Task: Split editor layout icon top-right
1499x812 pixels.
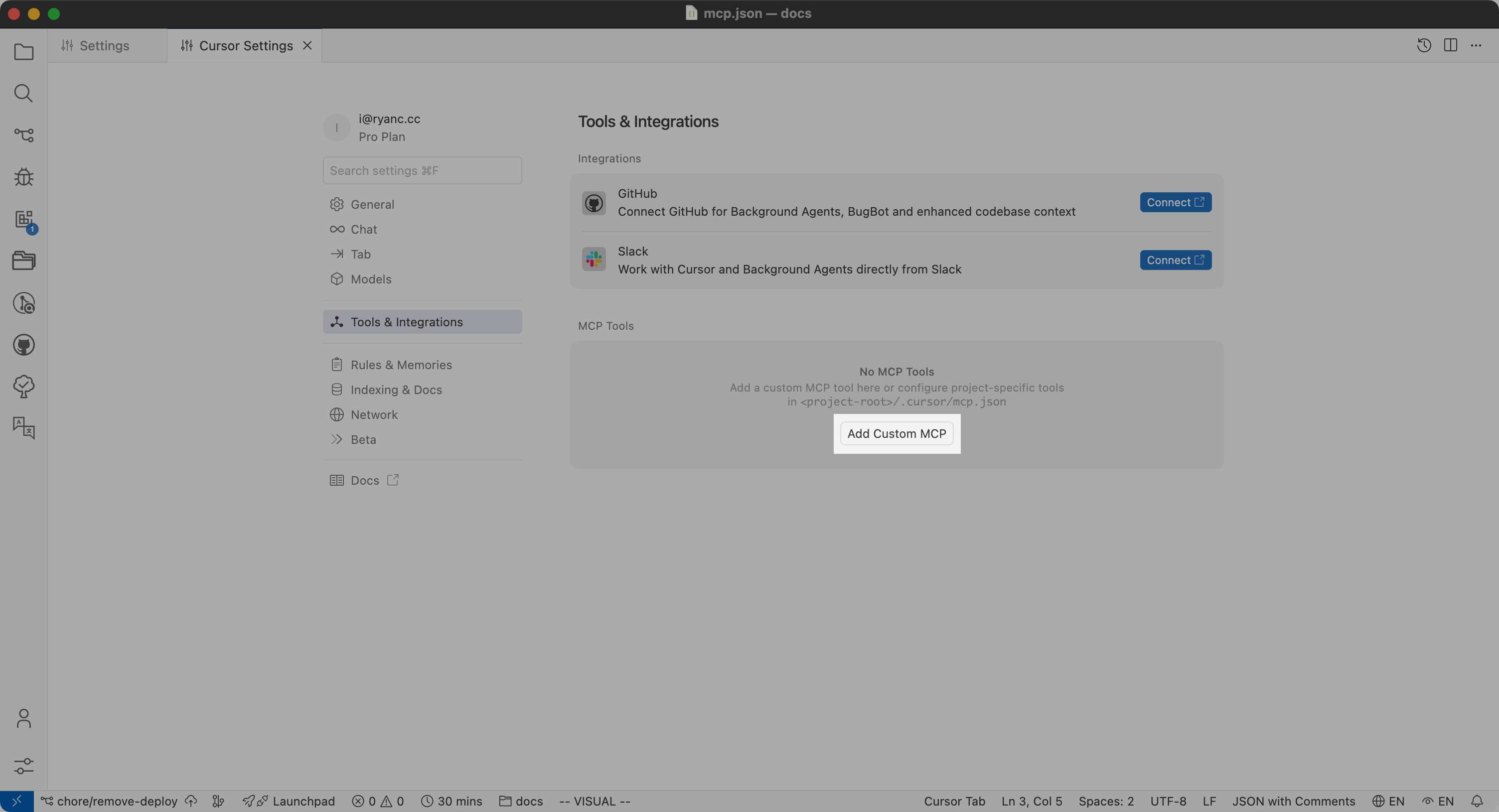Action: (x=1450, y=45)
